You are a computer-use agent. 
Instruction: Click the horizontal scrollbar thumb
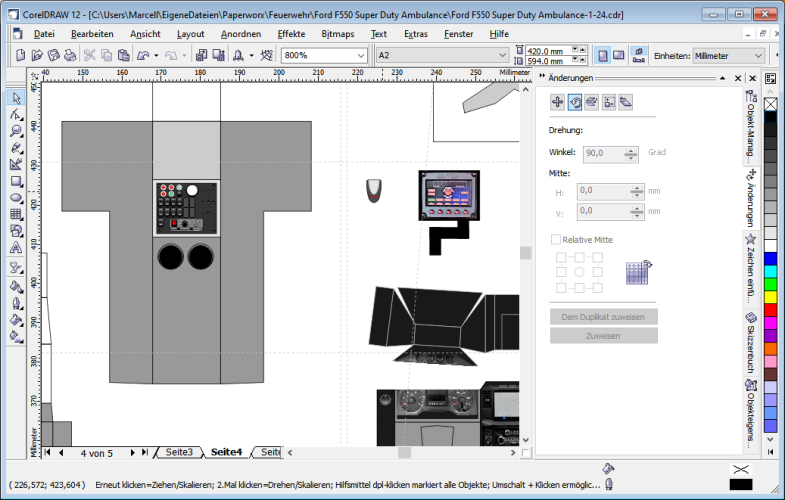(405, 452)
